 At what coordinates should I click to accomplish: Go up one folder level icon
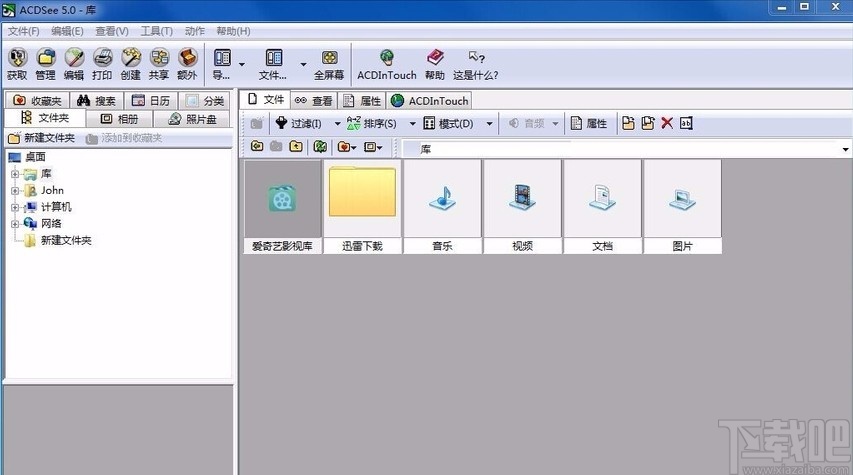pos(296,146)
